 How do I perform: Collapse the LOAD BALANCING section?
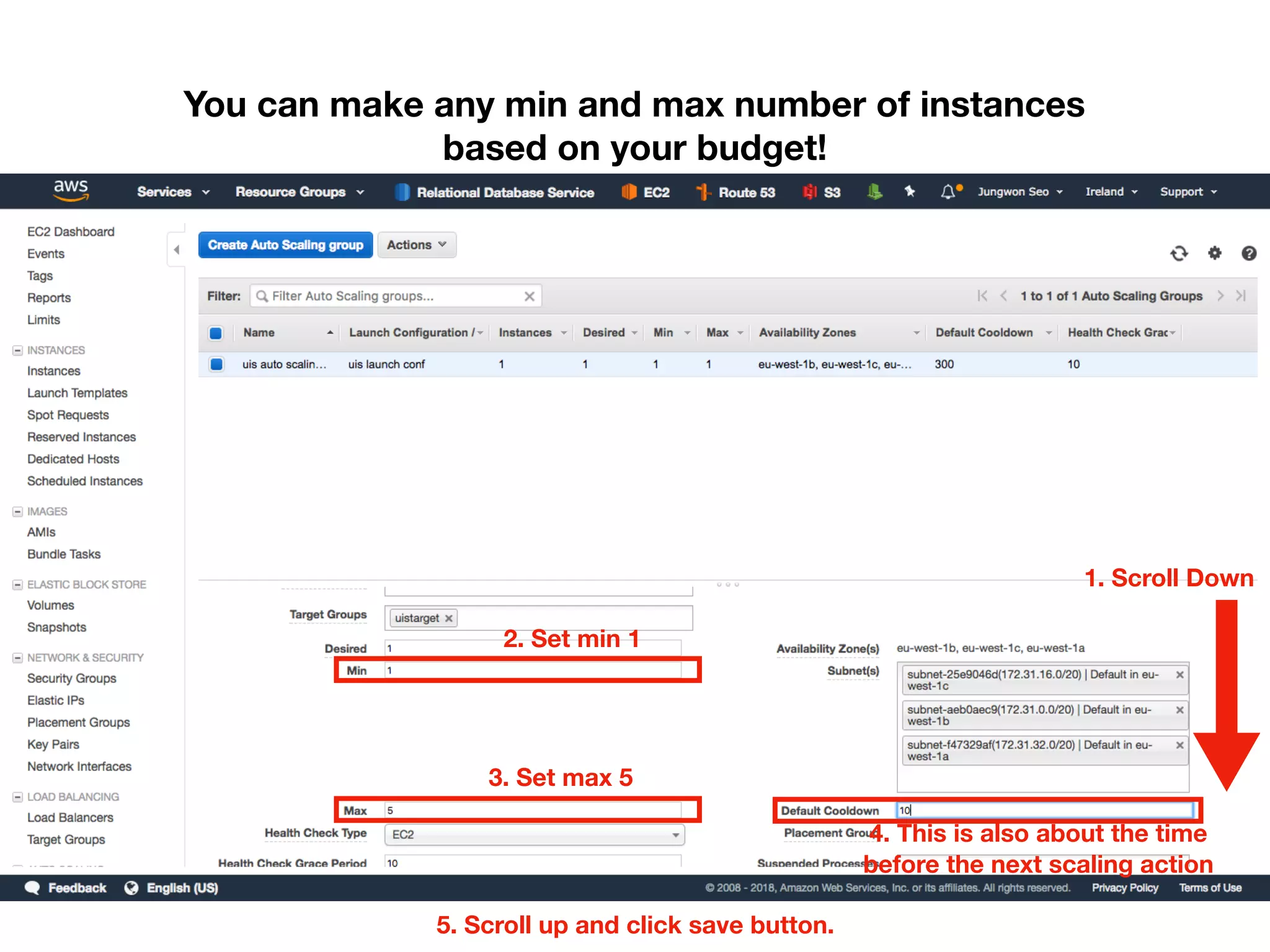click(17, 798)
